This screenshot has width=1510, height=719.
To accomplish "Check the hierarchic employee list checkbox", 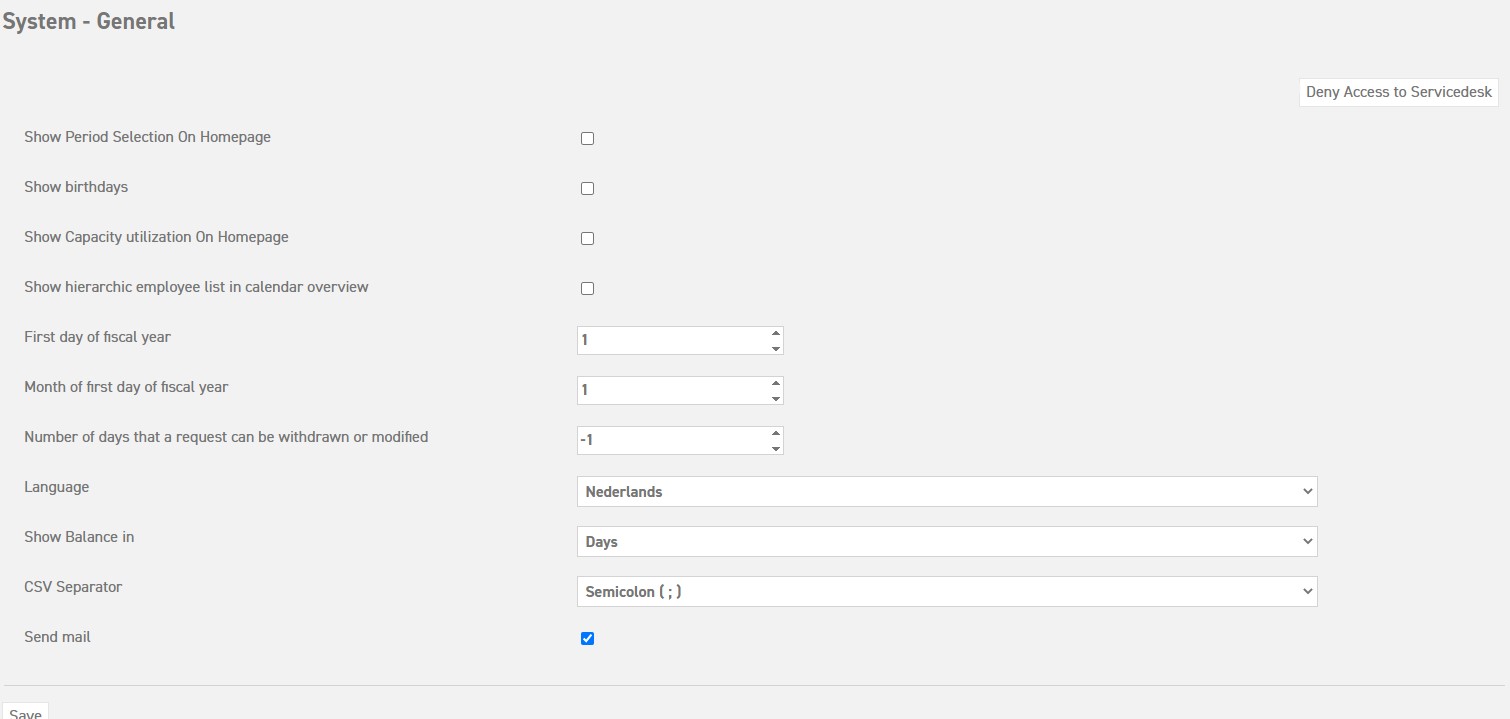I will [x=587, y=288].
